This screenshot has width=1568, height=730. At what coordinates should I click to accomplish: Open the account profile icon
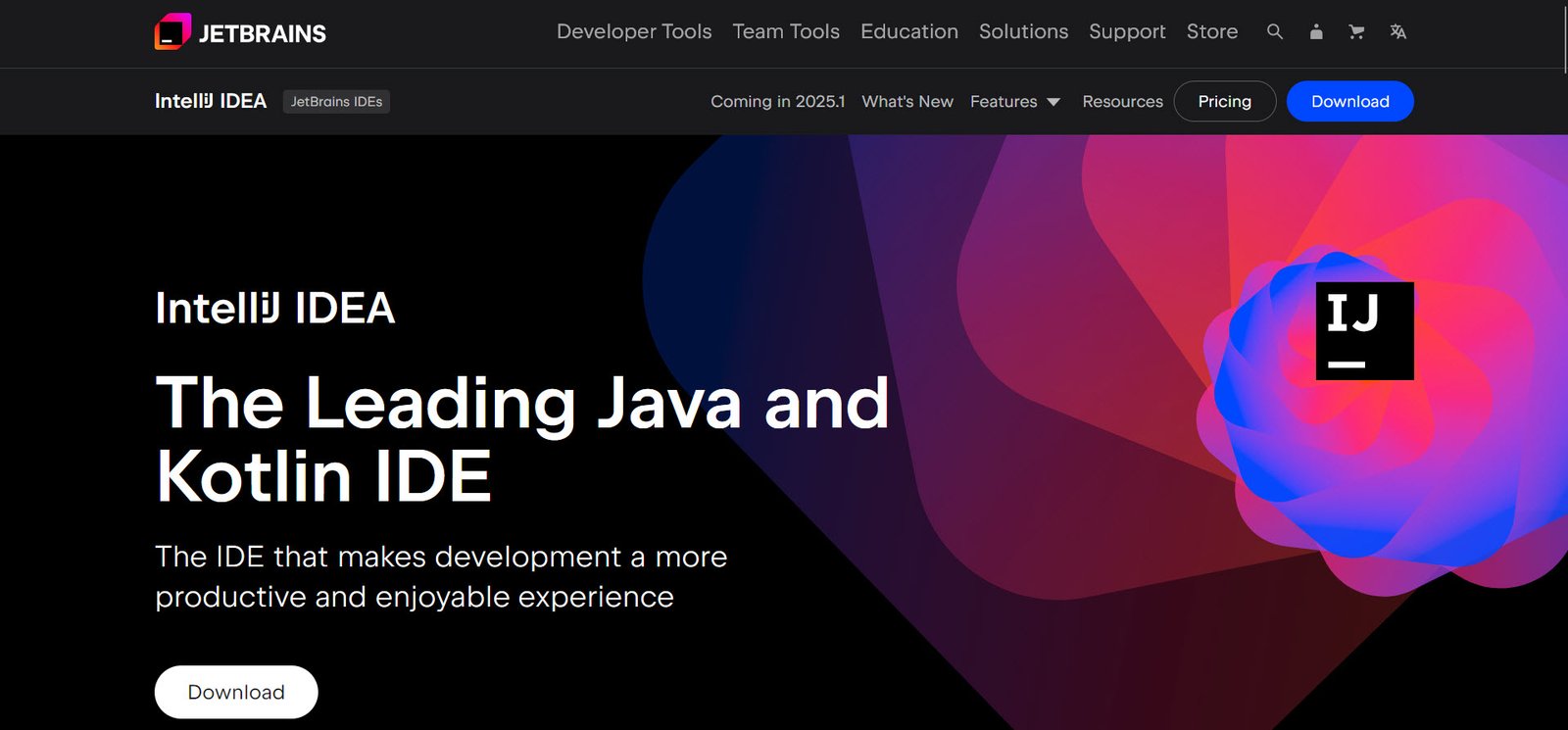point(1316,31)
